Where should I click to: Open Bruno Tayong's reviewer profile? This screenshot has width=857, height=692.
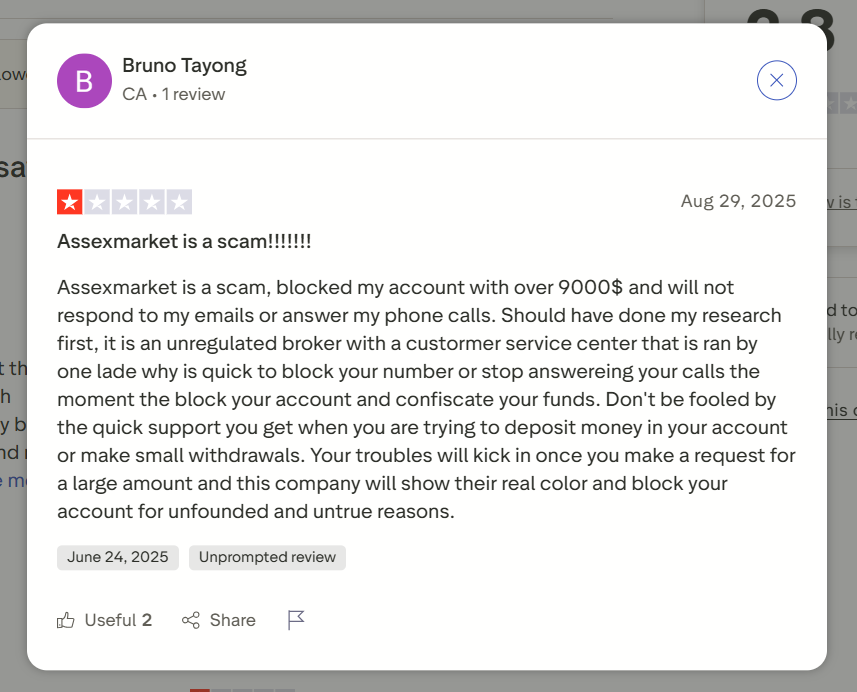184,66
